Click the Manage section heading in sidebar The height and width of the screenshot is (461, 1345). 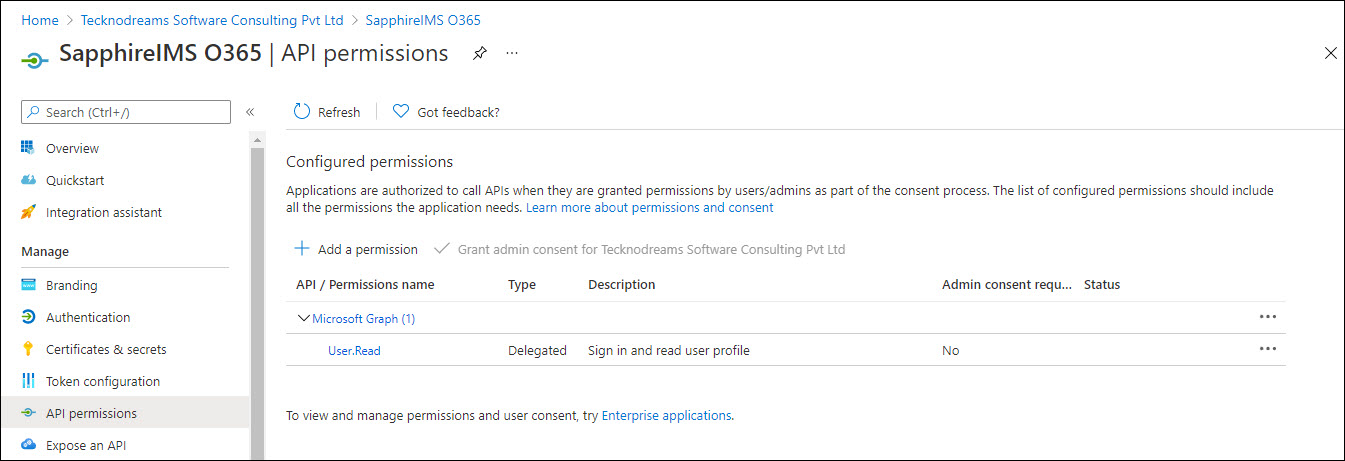[45, 252]
